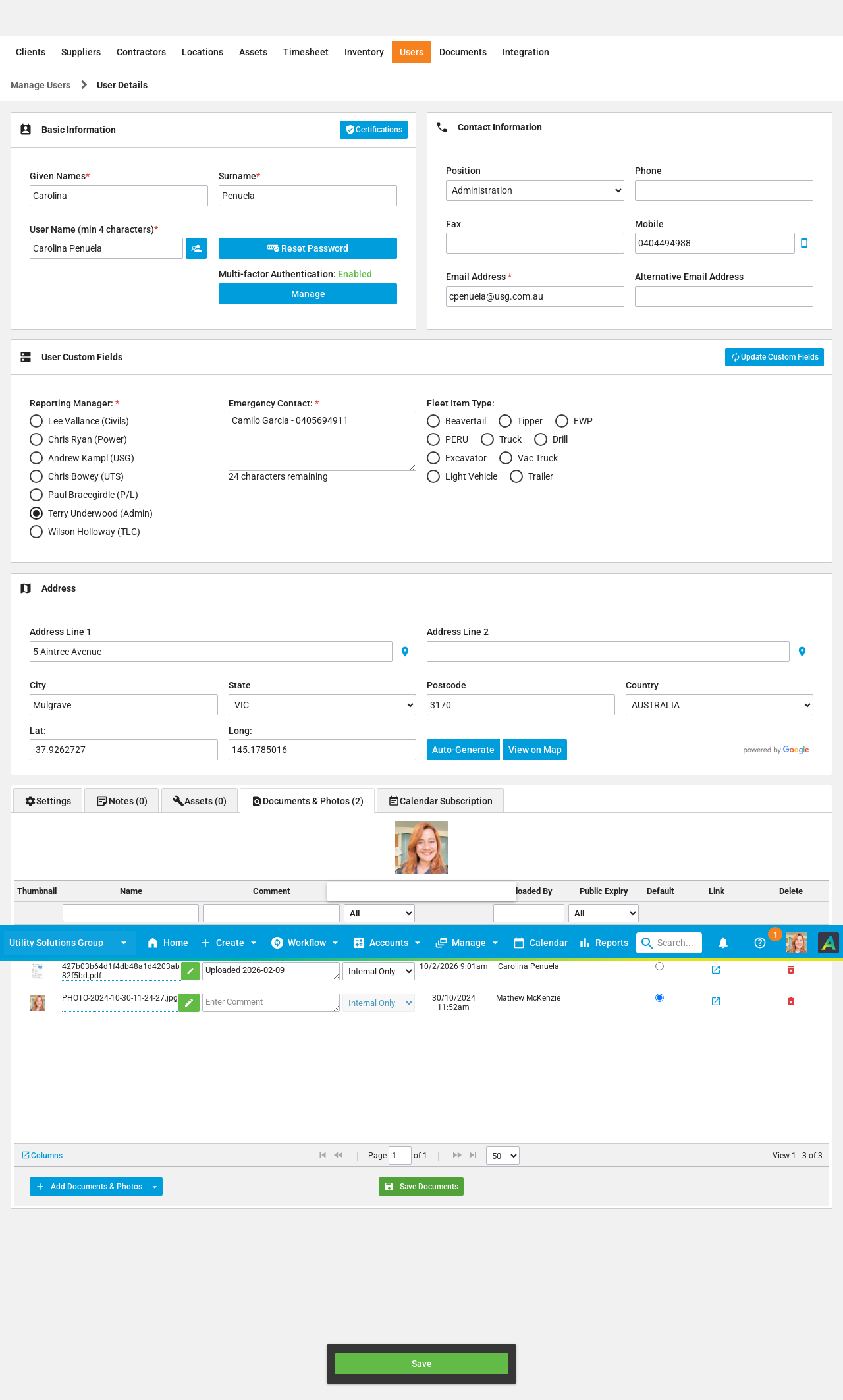
Task: Click edit pencil for PHOTO-2024-10-30-11-24-27.jpg
Action: (x=190, y=1003)
